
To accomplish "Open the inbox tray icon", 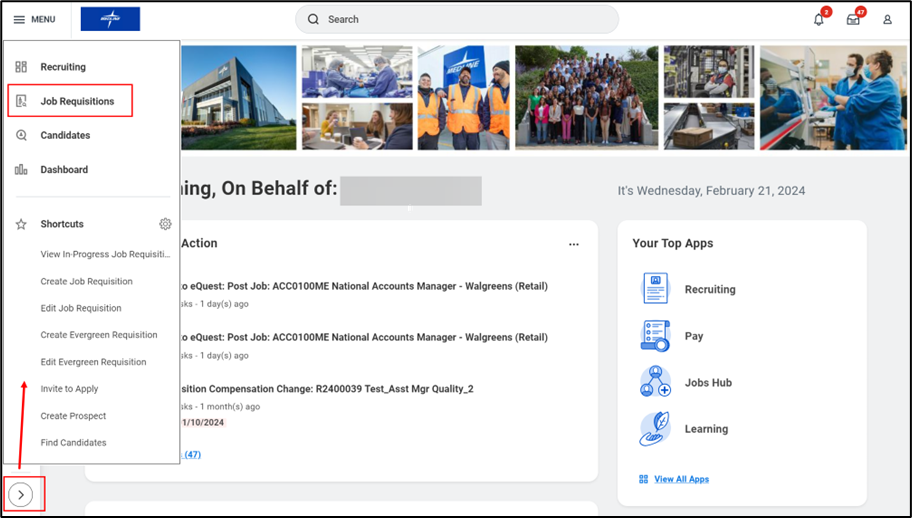I will [x=853, y=19].
